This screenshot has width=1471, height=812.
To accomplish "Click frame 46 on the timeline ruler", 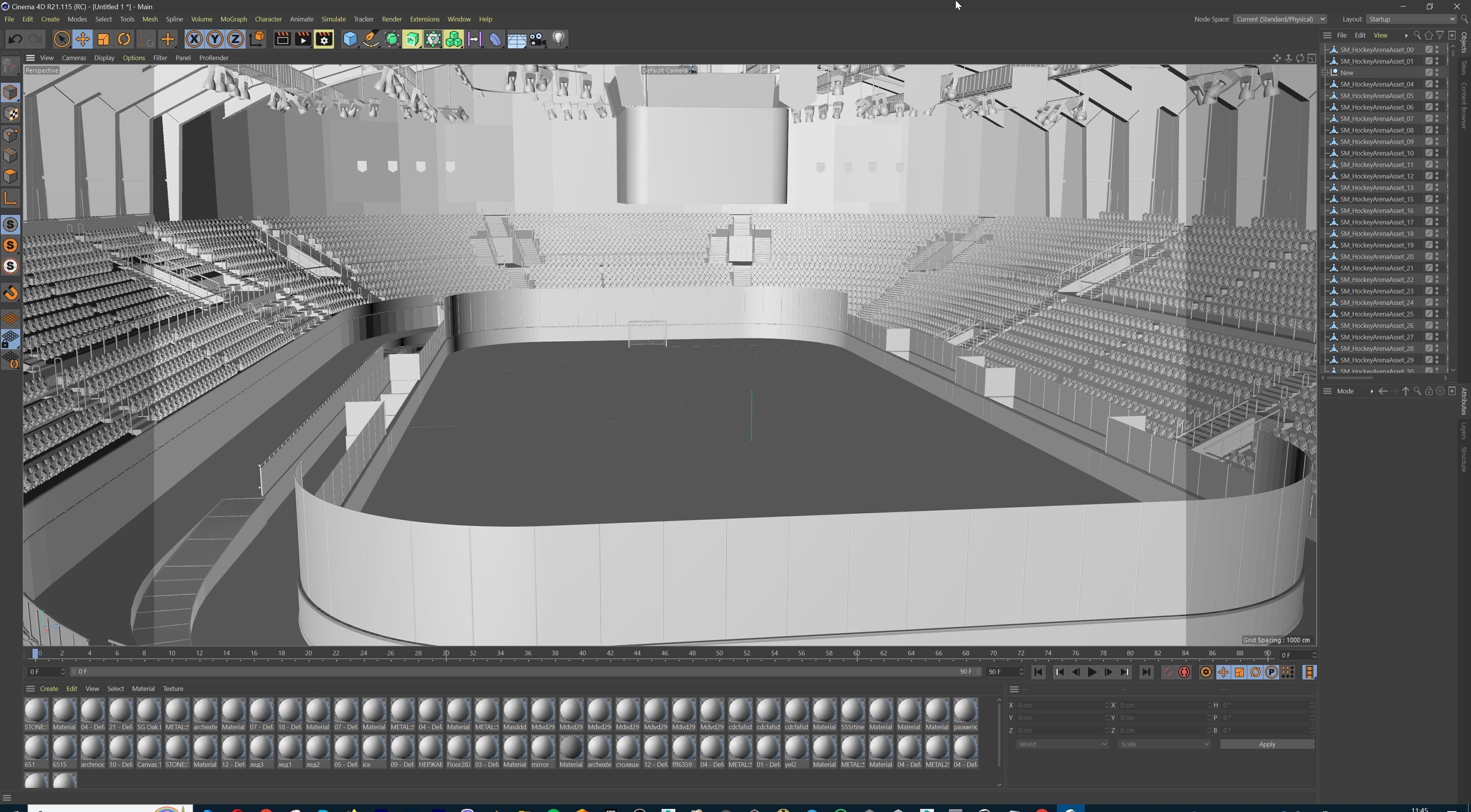I will click(x=665, y=653).
